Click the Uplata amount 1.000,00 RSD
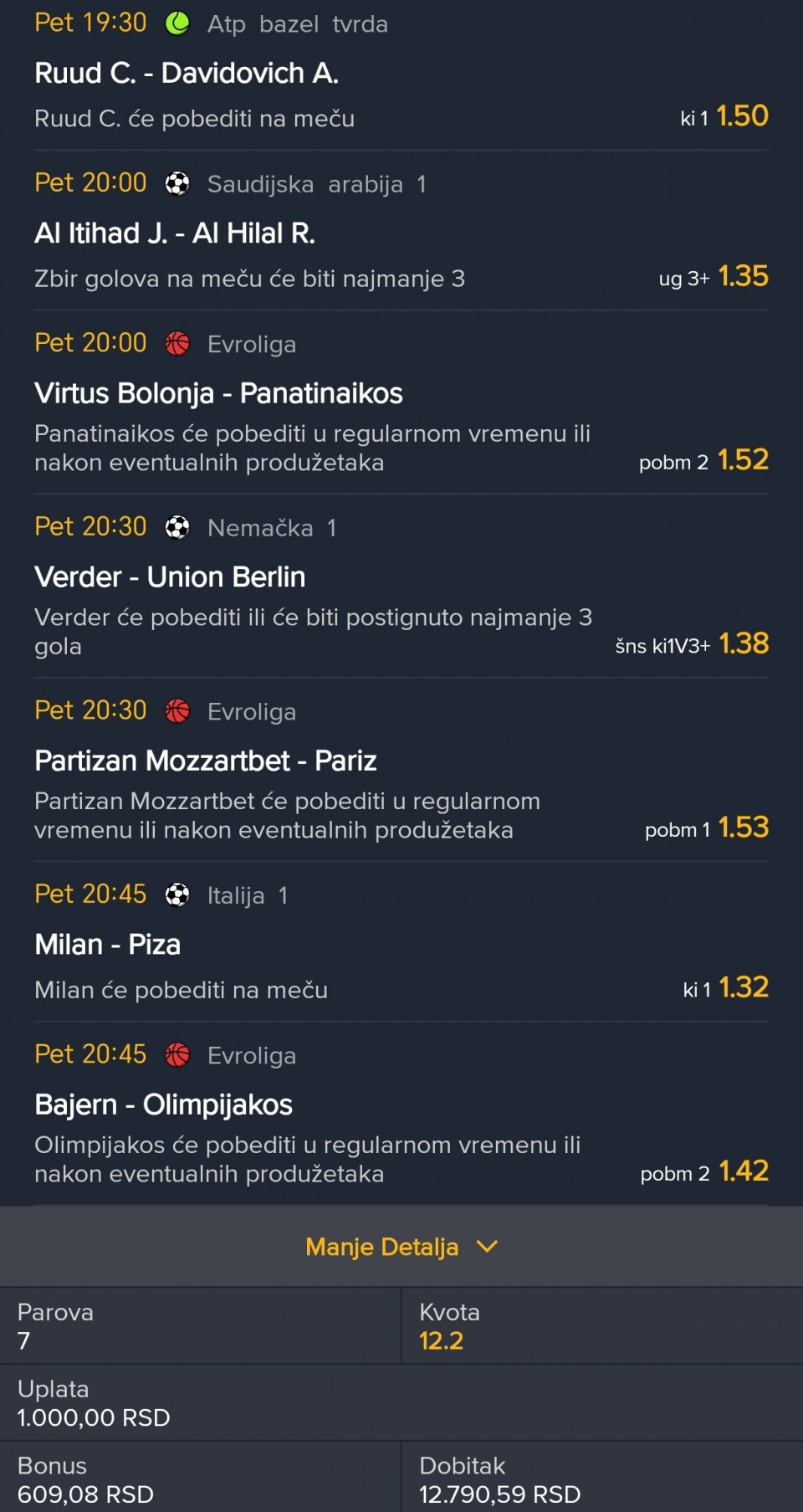Image resolution: width=803 pixels, height=1512 pixels. (x=94, y=1417)
